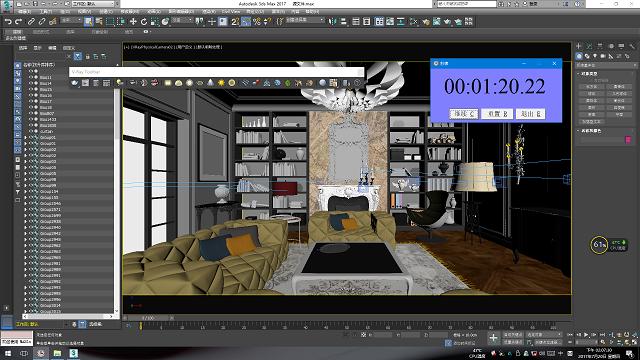The height and width of the screenshot is (360, 640).
Task: Open the Display command panel tab
Action: coord(621,46)
